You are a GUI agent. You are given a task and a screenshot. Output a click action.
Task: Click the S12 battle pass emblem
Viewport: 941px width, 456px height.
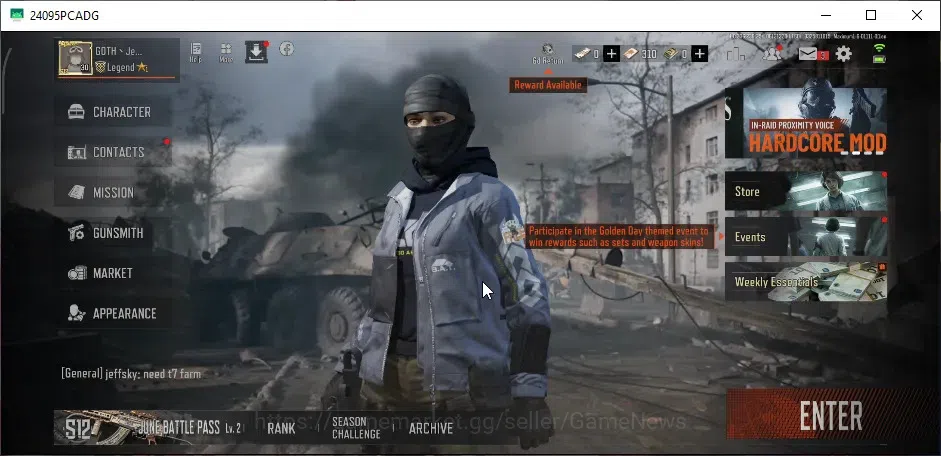click(79, 427)
